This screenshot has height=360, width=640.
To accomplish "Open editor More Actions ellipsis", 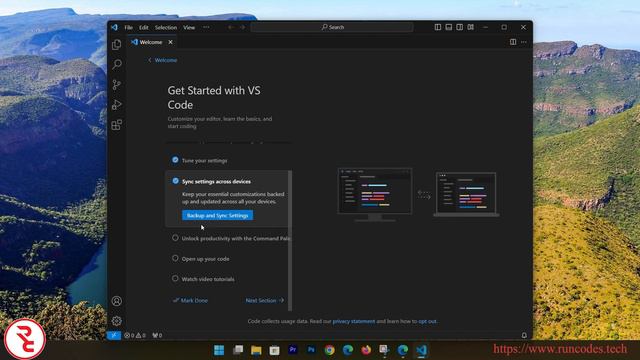I will [524, 42].
